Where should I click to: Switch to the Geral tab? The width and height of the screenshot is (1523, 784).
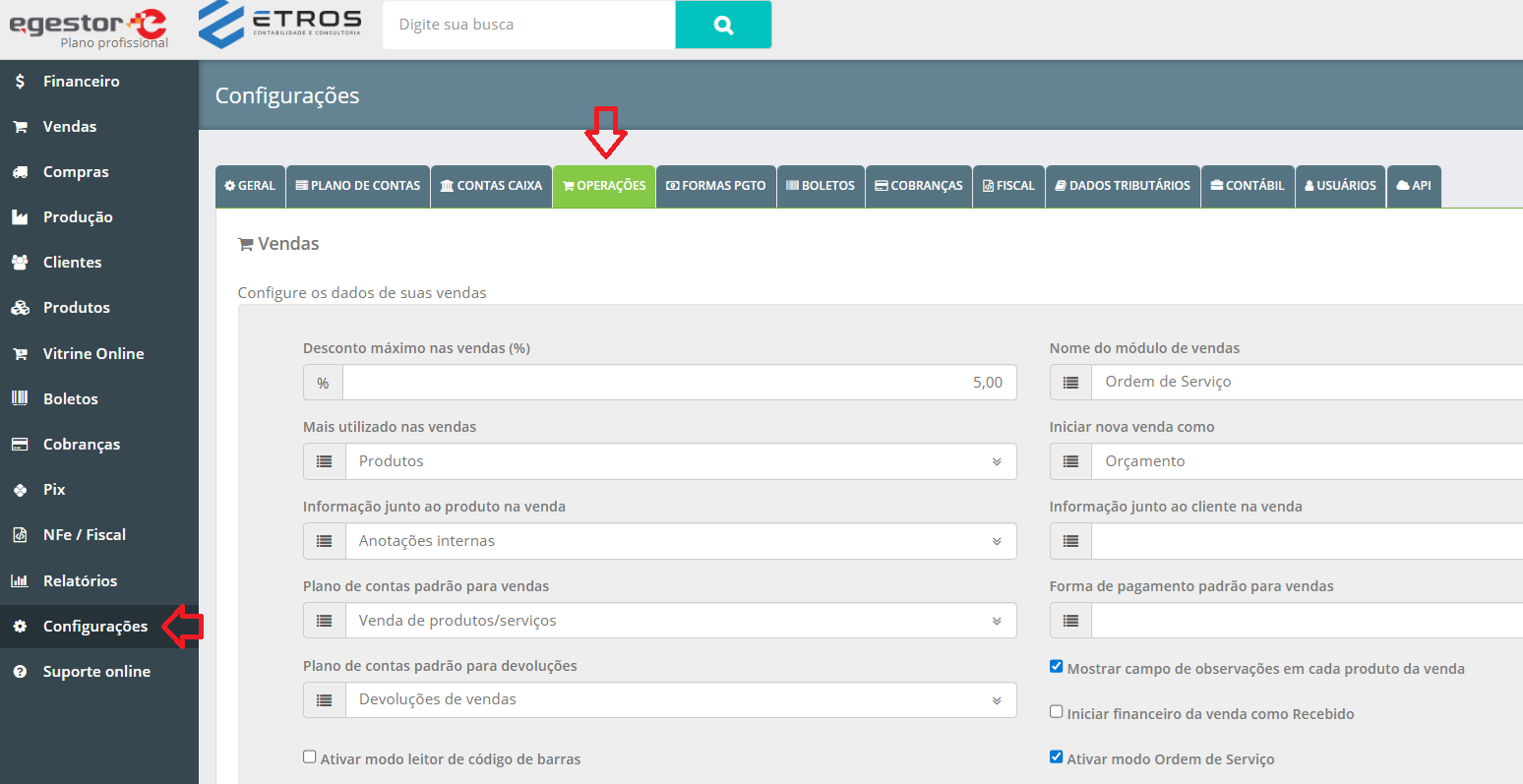[250, 186]
